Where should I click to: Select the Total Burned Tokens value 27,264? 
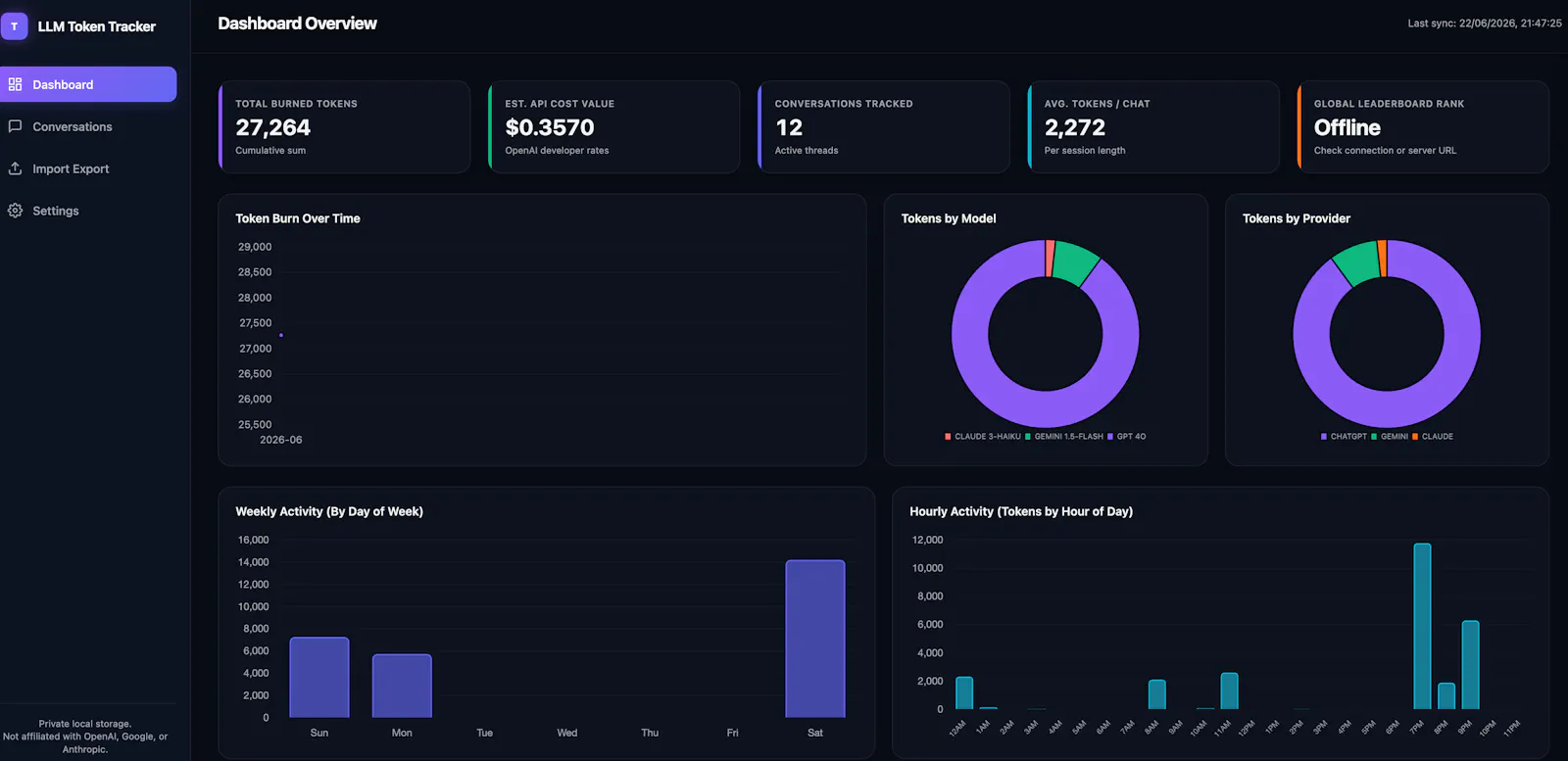272,127
